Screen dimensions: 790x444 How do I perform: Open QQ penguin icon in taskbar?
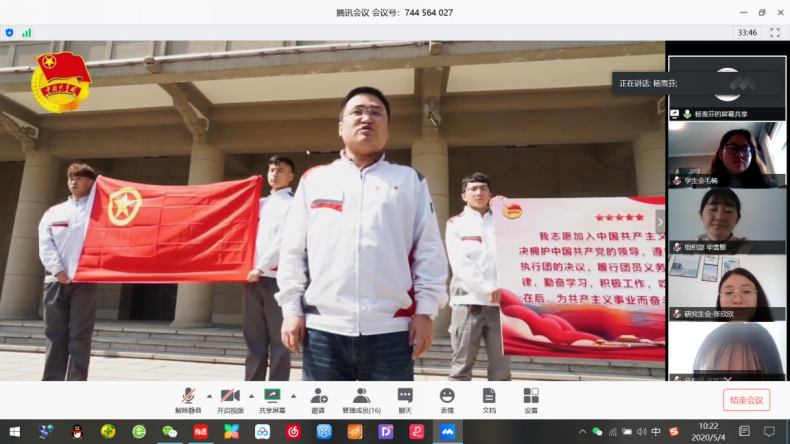[77, 432]
